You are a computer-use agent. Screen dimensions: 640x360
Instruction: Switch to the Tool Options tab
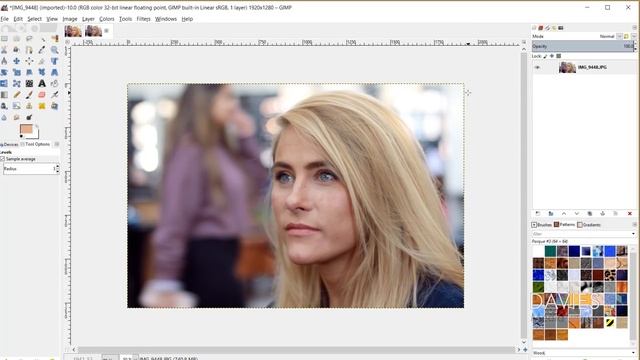click(x=35, y=144)
